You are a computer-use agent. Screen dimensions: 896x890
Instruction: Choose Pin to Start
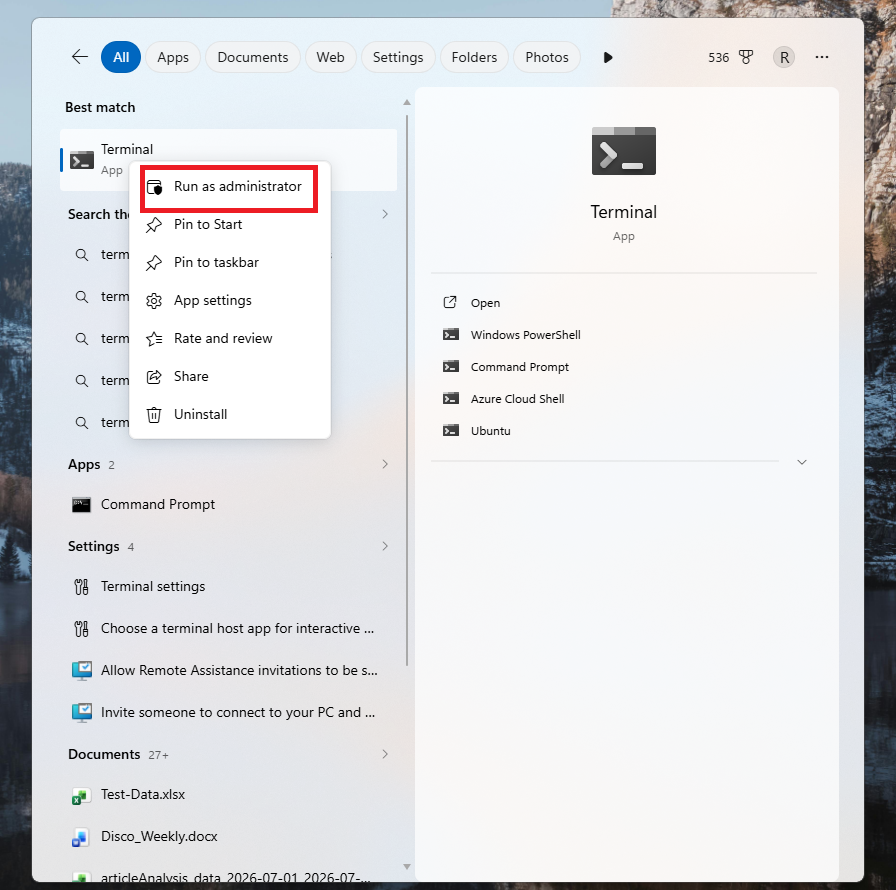tap(229, 224)
